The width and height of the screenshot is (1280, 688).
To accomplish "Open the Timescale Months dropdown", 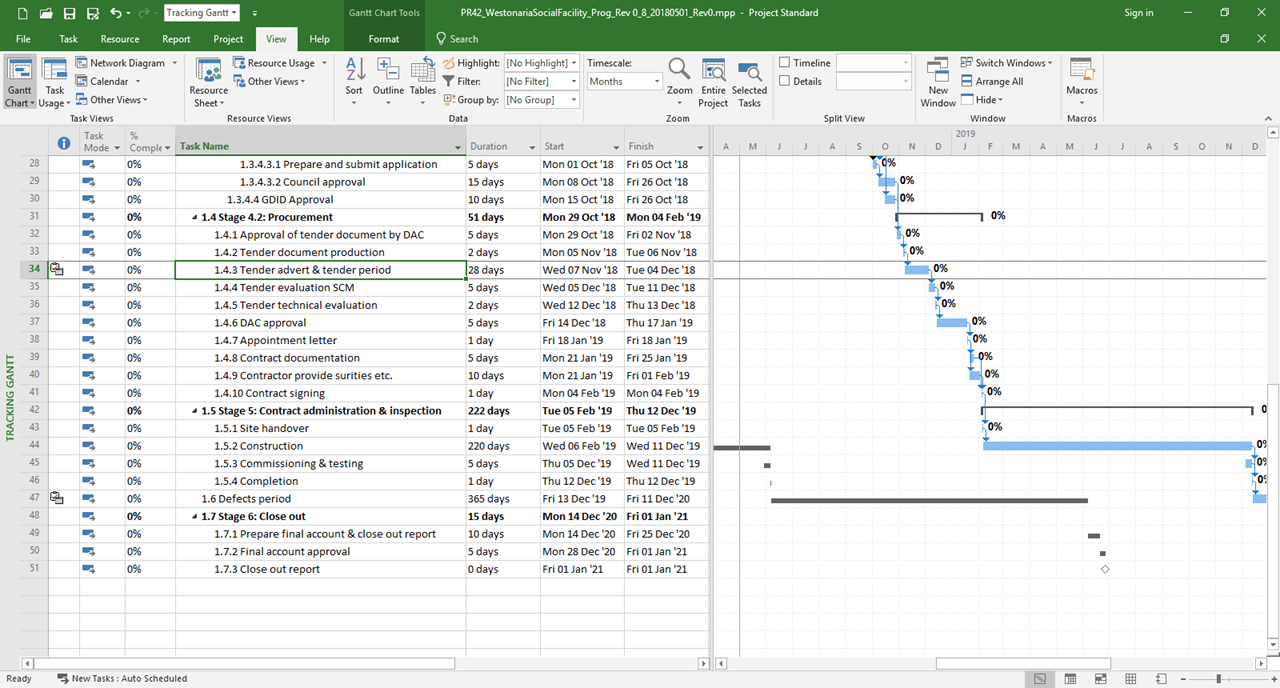I will click(657, 81).
